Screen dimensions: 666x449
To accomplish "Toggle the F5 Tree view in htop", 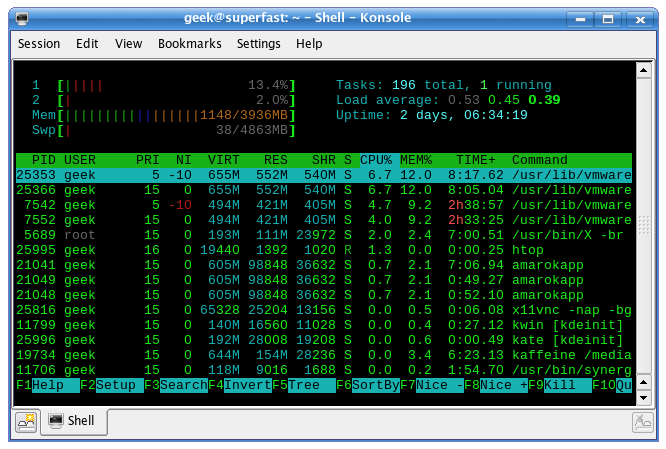I will [x=301, y=385].
